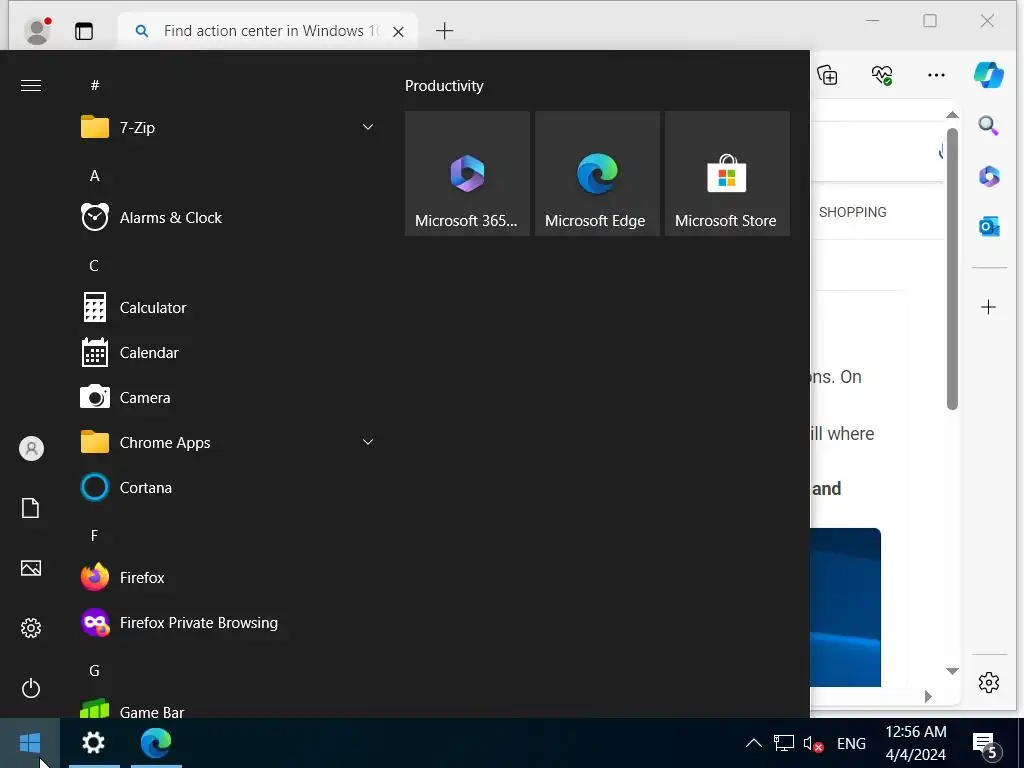This screenshot has width=1024, height=768.
Task: Switch to Edge on the taskbar
Action: click(x=156, y=743)
